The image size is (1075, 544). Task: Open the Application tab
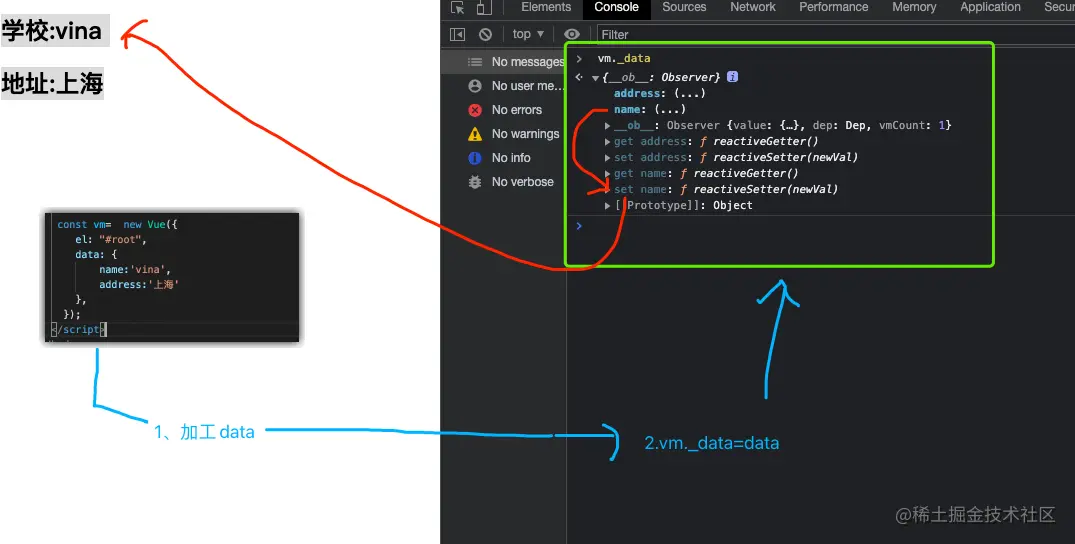(x=990, y=7)
